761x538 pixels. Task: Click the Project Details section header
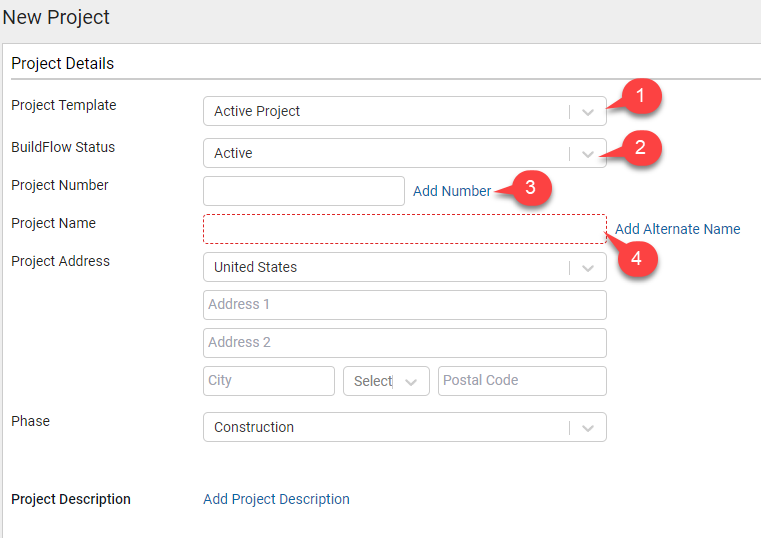[63, 64]
